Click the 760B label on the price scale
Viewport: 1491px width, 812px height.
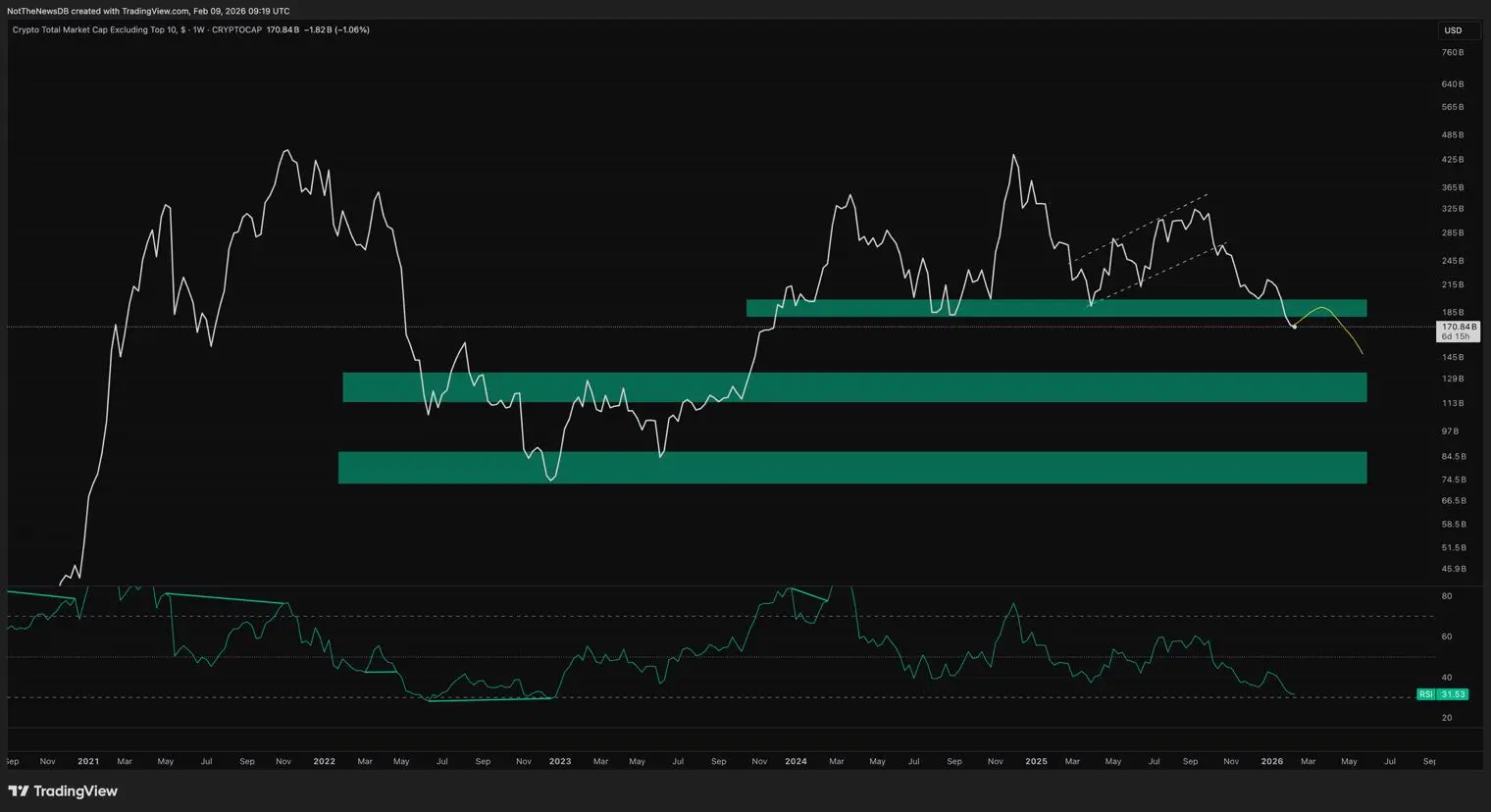[1453, 53]
